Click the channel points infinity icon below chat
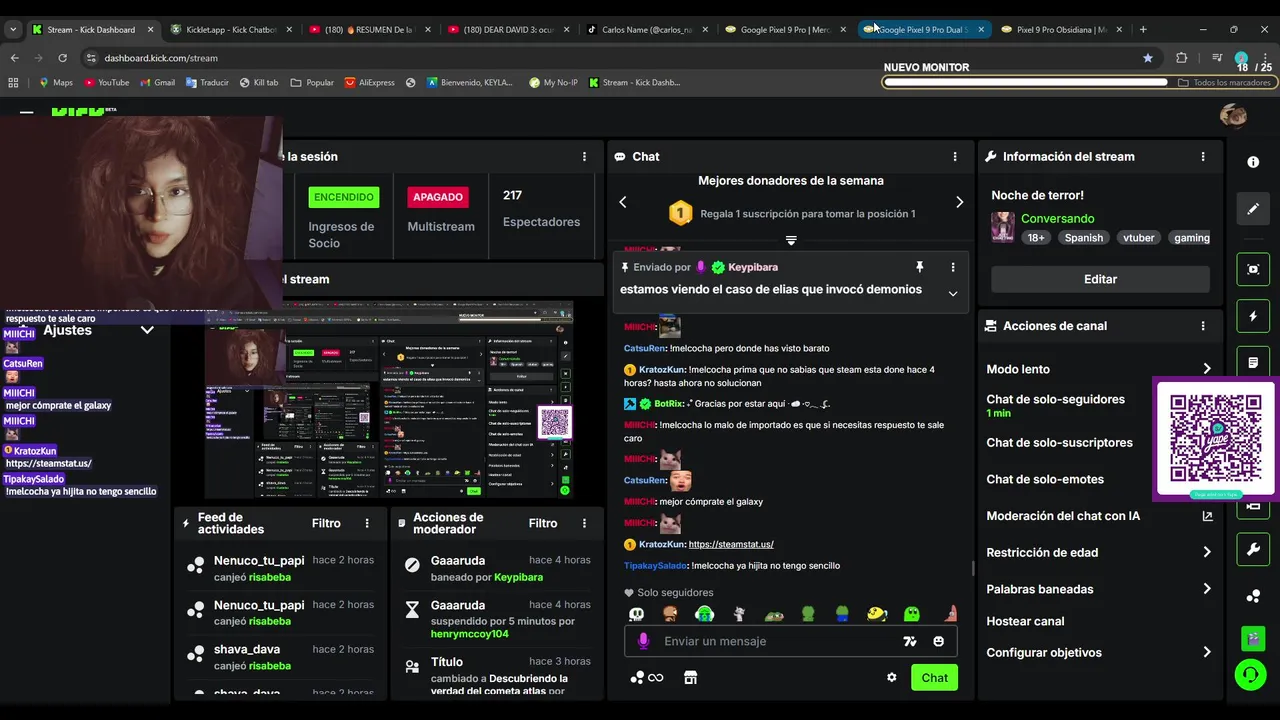Viewport: 1280px width, 720px height. click(647, 677)
